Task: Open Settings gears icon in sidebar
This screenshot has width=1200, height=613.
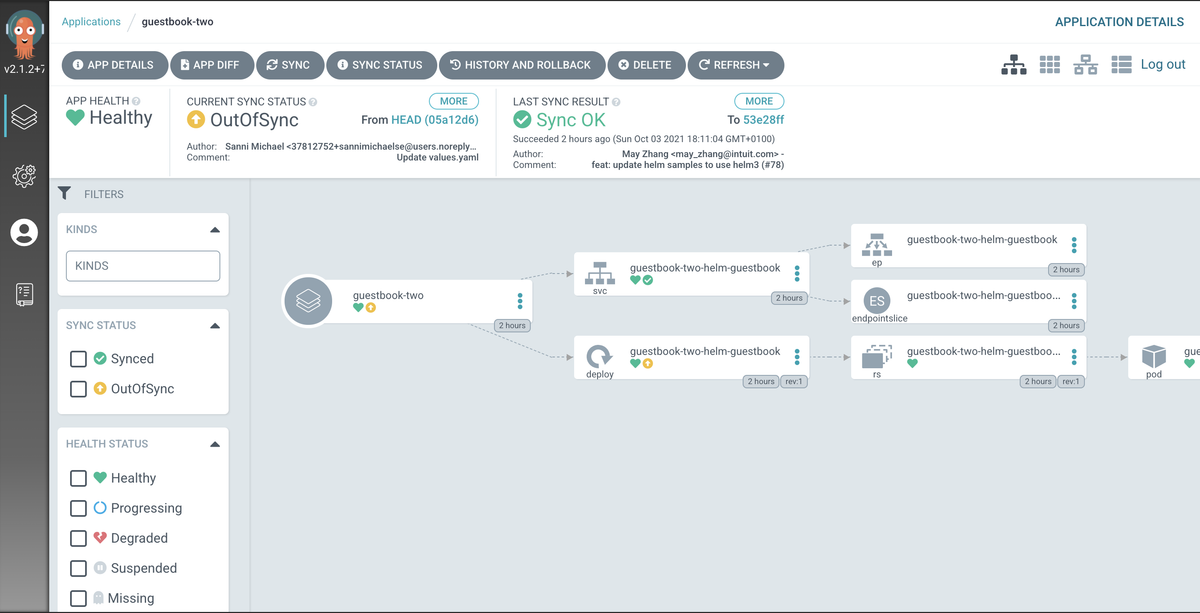Action: 24,176
